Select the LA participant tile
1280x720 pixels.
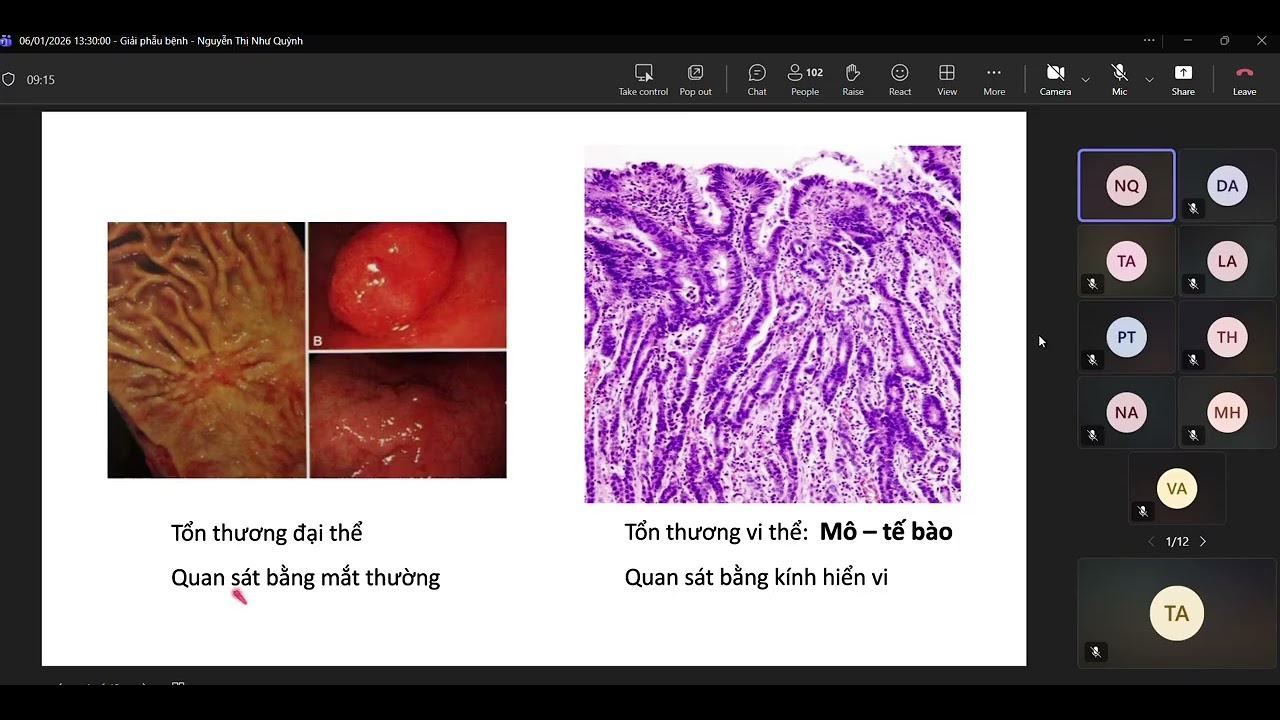click(x=1227, y=261)
